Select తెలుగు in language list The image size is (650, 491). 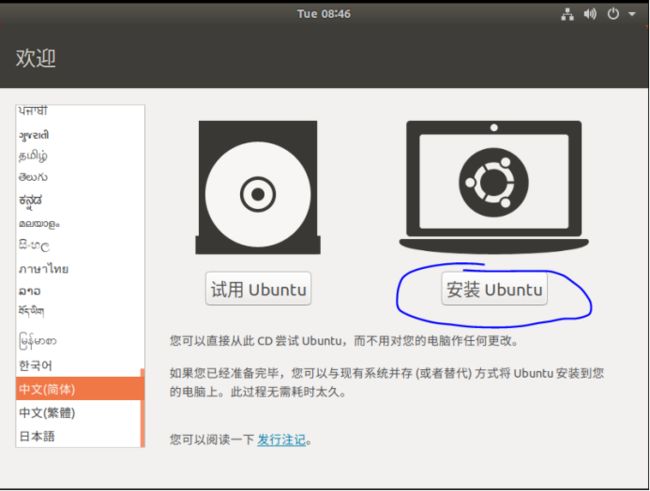click(x=78, y=177)
